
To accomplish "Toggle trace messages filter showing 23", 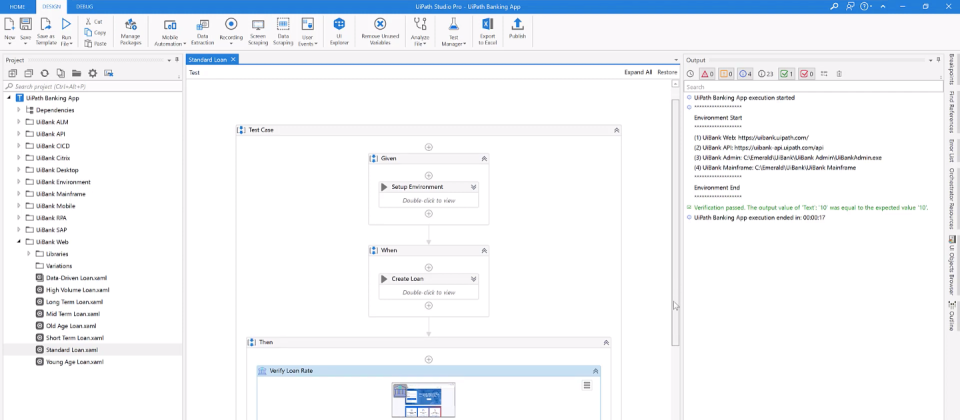I will click(766, 74).
